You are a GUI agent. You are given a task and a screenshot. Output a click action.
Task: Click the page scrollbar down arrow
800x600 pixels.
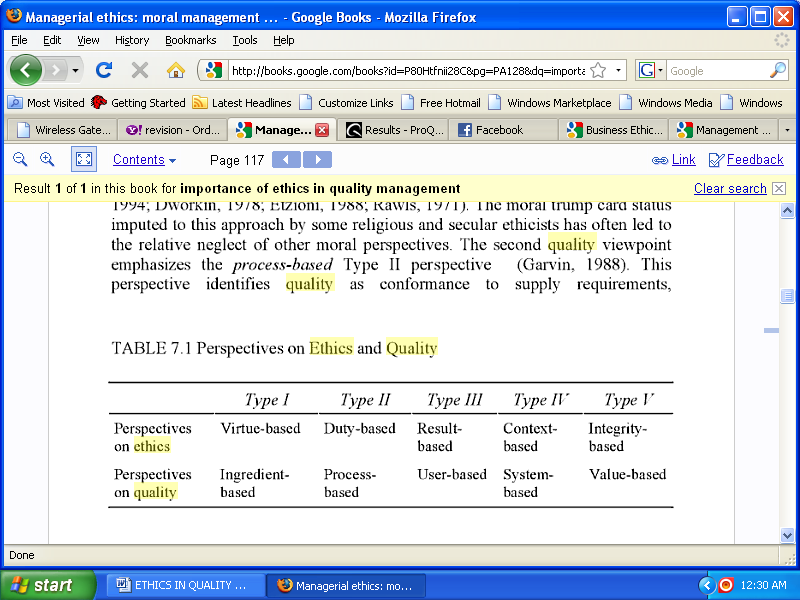click(x=787, y=535)
